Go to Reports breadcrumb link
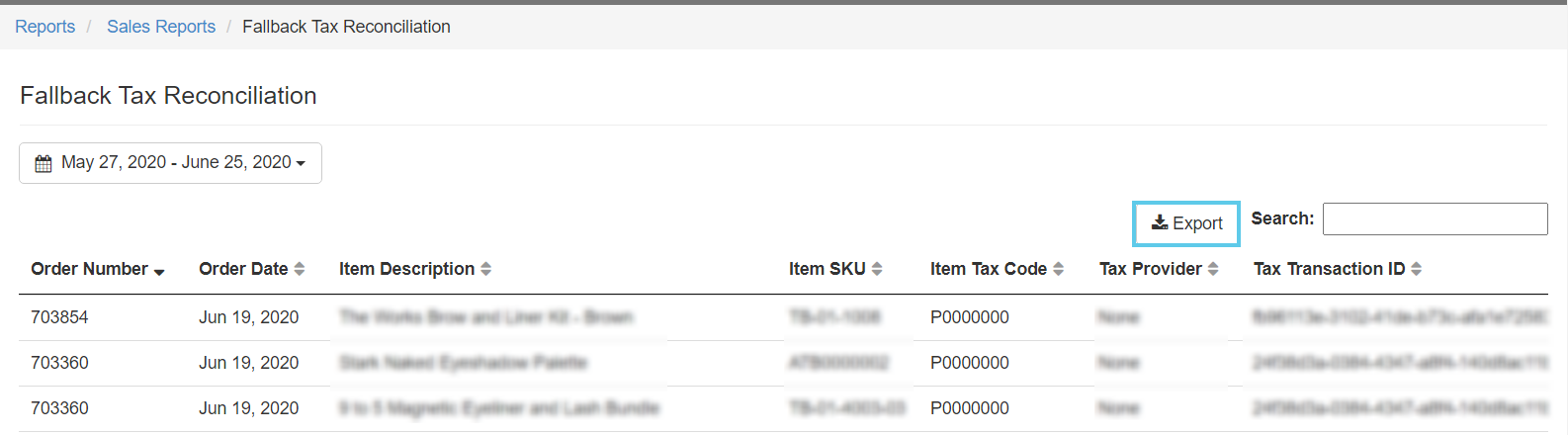This screenshot has height=435, width=1568. click(44, 27)
